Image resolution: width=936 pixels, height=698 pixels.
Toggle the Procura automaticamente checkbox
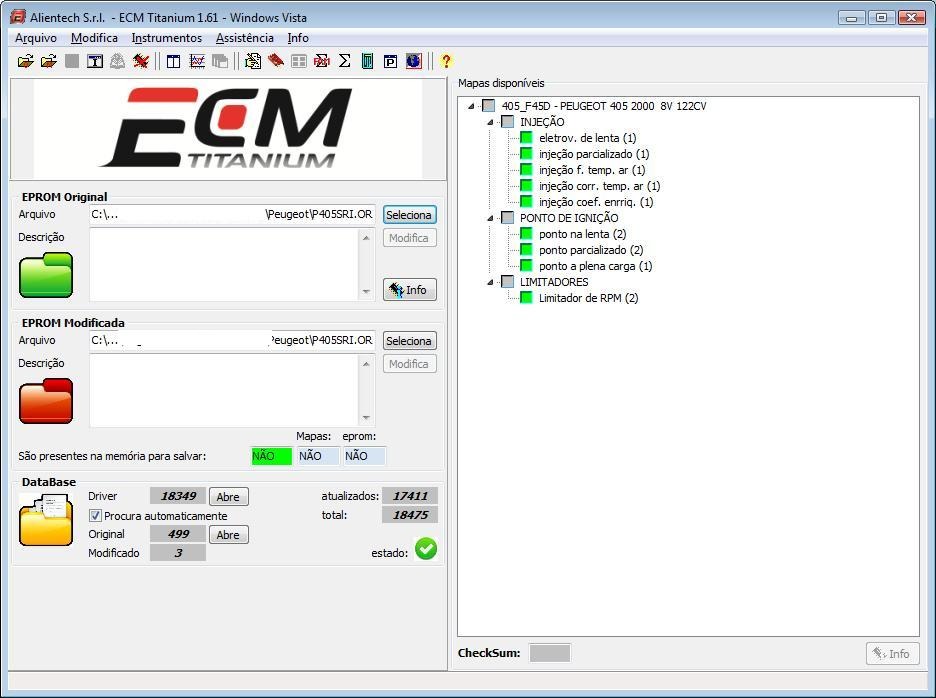pos(95,515)
